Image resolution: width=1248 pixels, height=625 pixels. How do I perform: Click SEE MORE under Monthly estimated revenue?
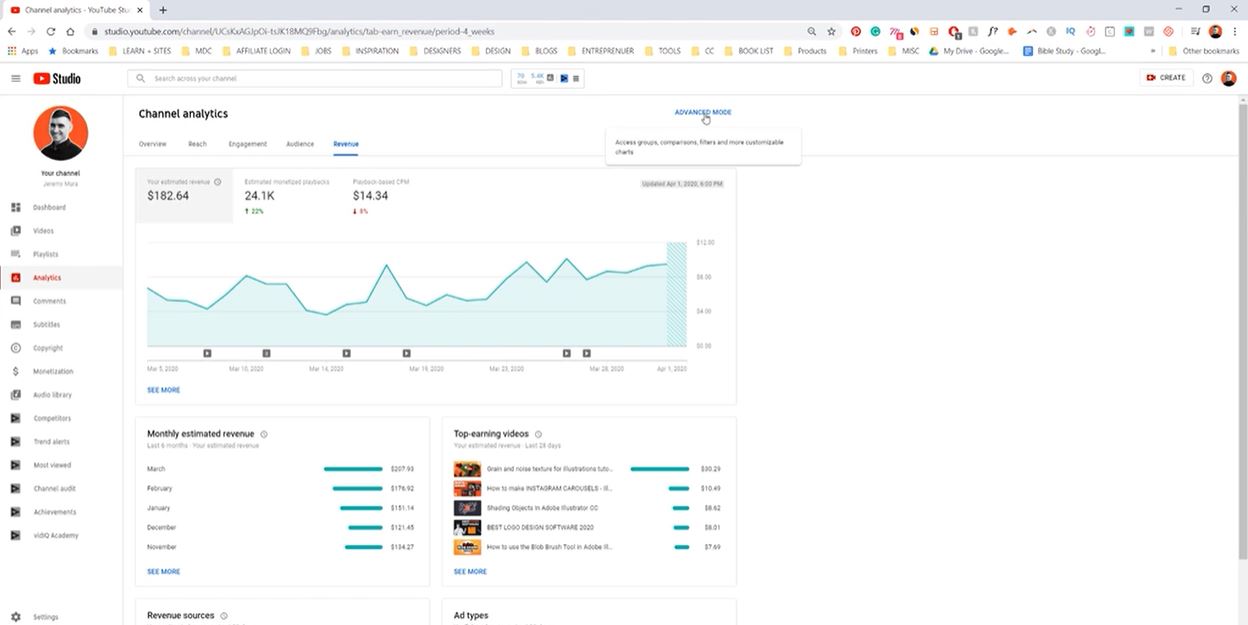[x=163, y=571]
